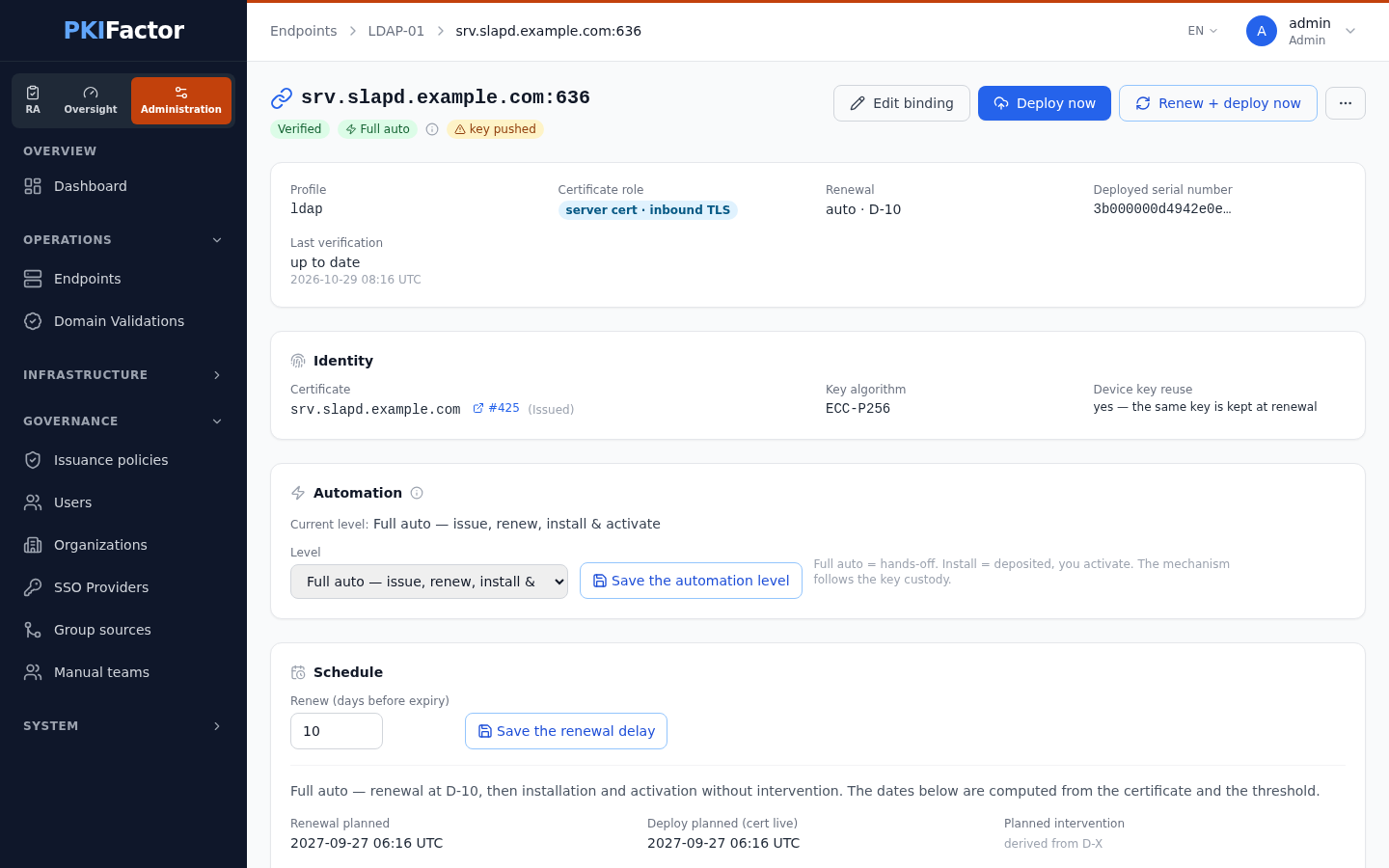1389x868 pixels.
Task: Go to Endpoints in the sidebar
Action: (x=123, y=279)
